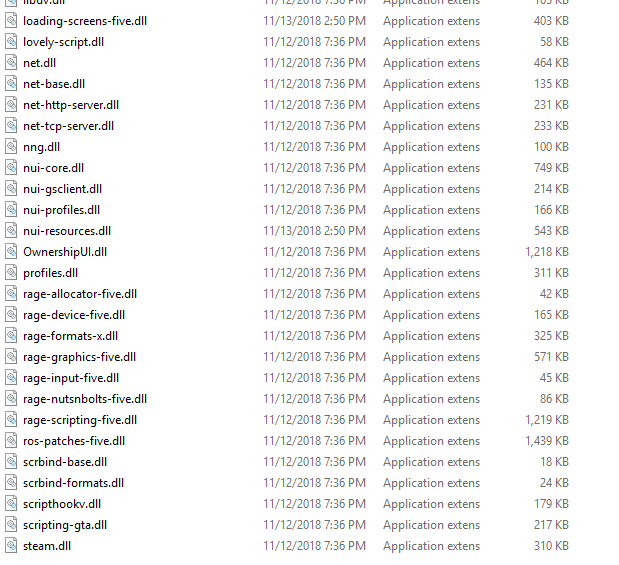Click the icon beside OwnershipUI.dll
Image resolution: width=619 pixels, height=565 pixels.
pyautogui.click(x=11, y=252)
